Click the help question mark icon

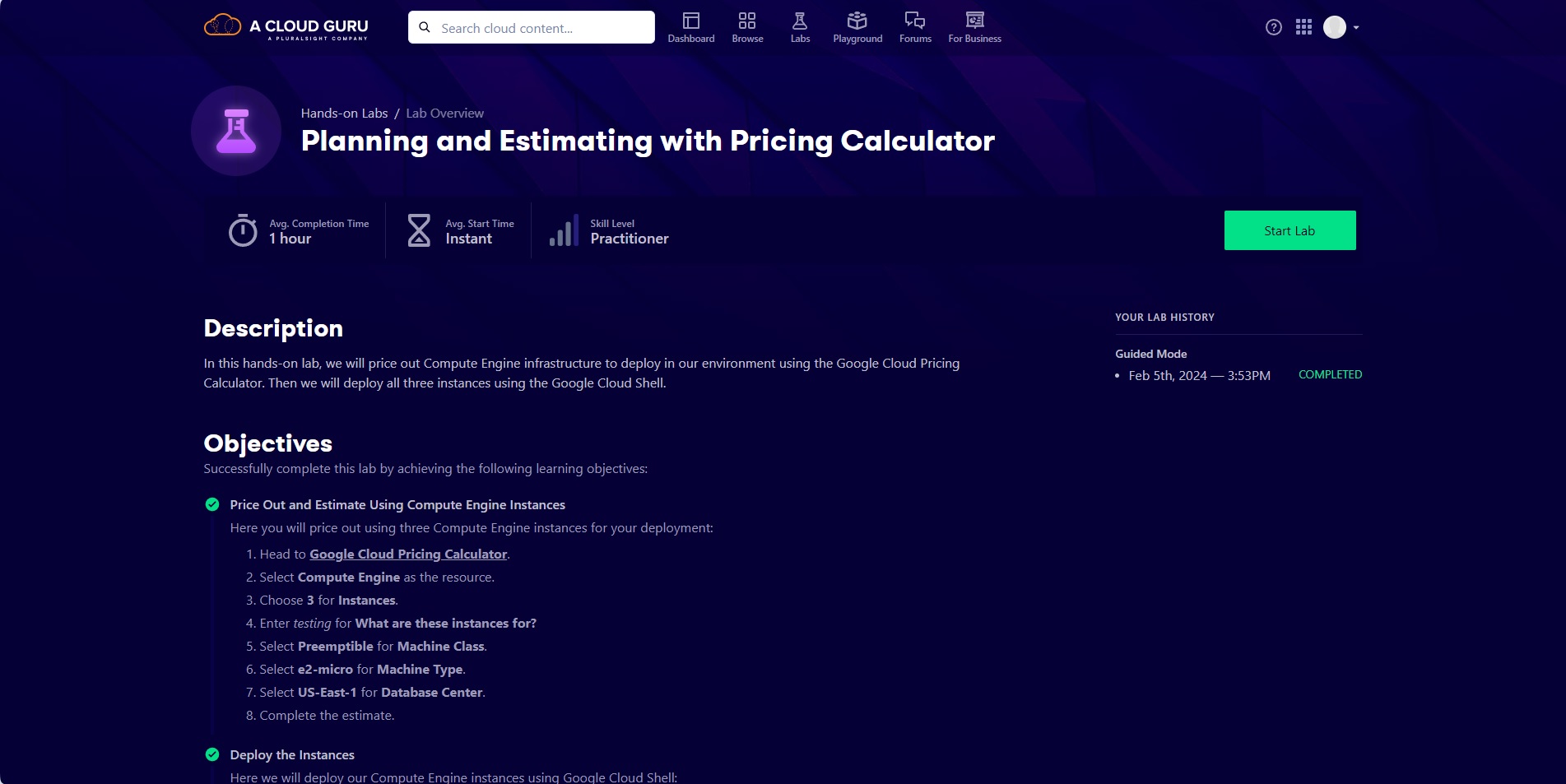[1273, 27]
